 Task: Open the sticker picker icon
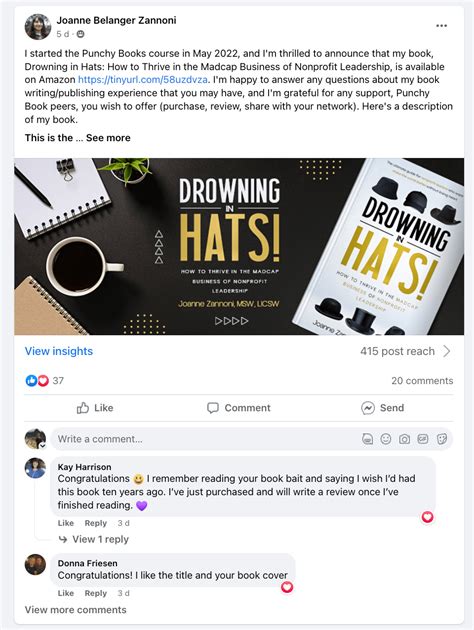point(441,439)
